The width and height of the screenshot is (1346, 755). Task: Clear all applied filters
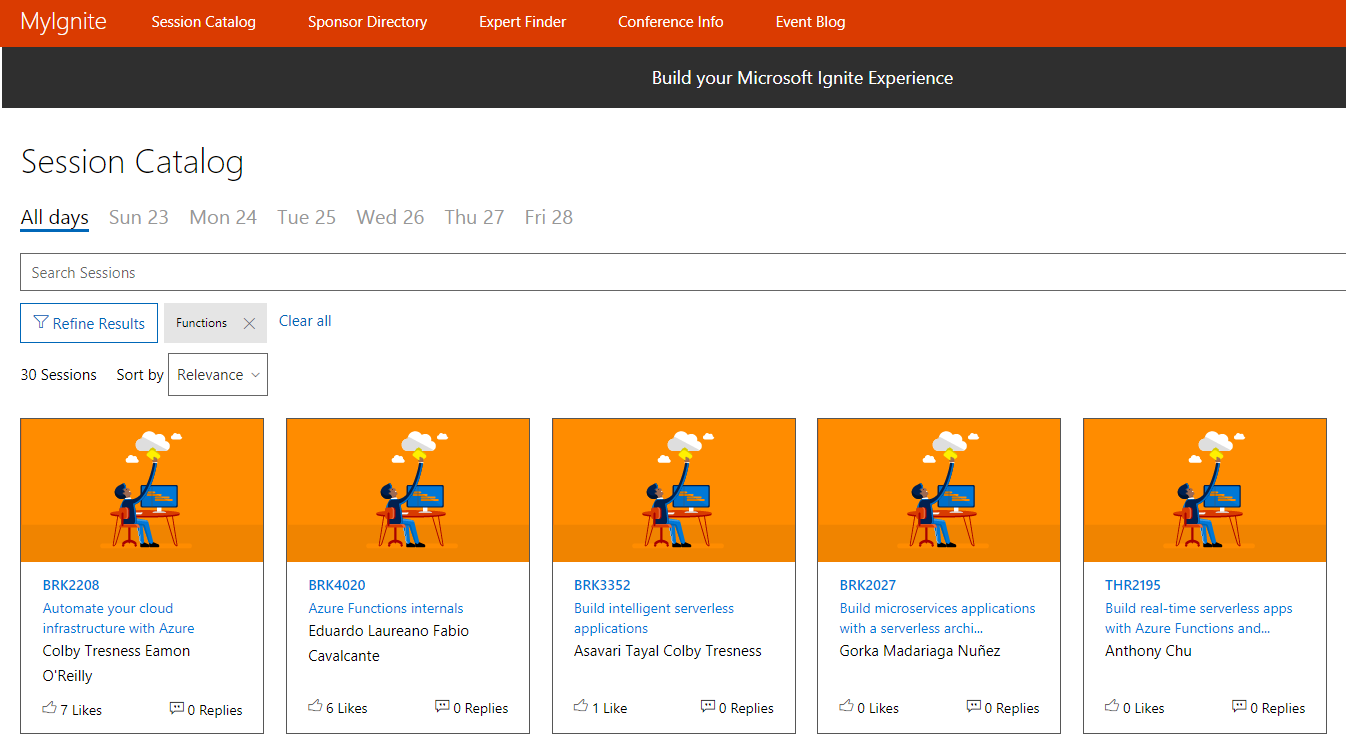coord(305,321)
